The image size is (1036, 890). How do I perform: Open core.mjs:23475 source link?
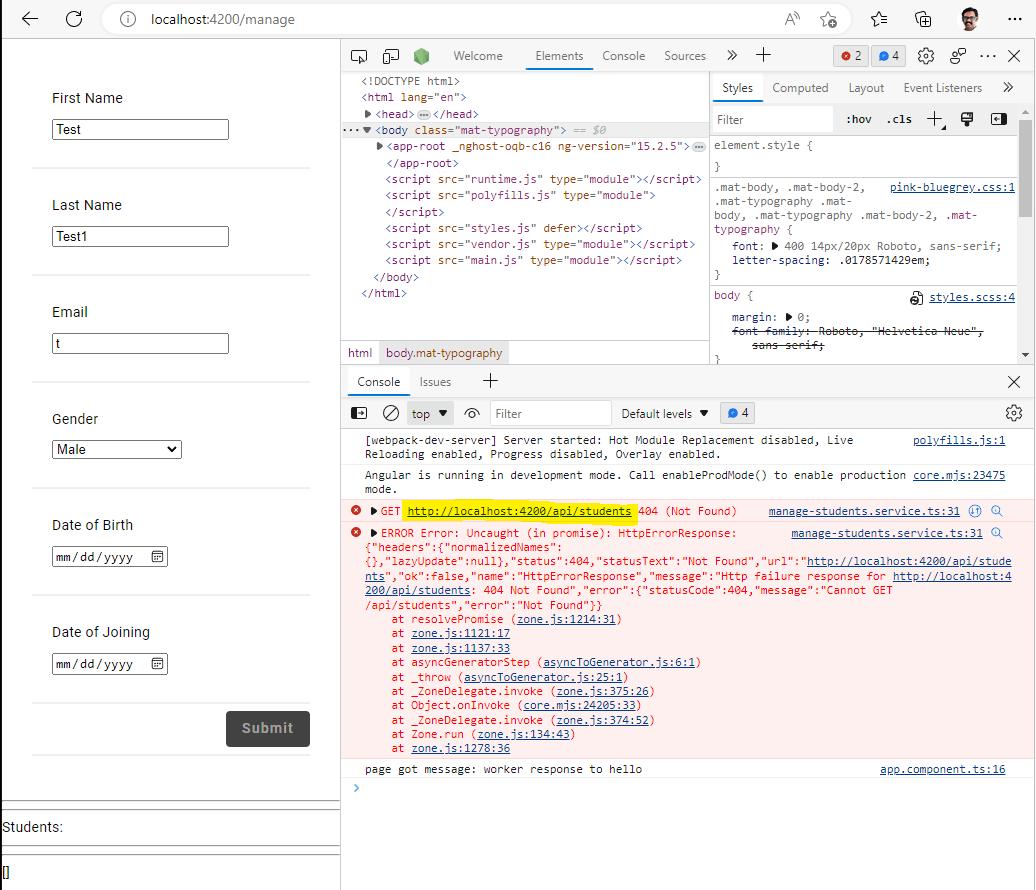pos(959,475)
